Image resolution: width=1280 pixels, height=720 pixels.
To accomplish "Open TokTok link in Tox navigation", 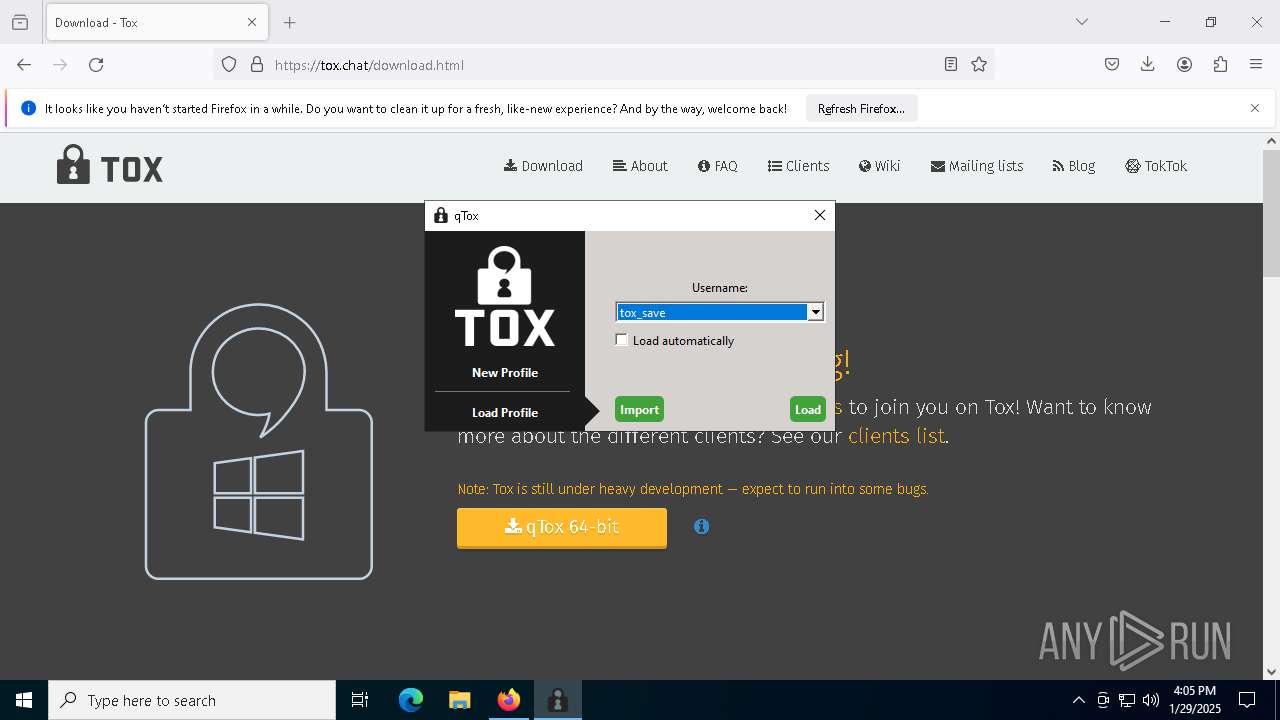I will click(1156, 166).
